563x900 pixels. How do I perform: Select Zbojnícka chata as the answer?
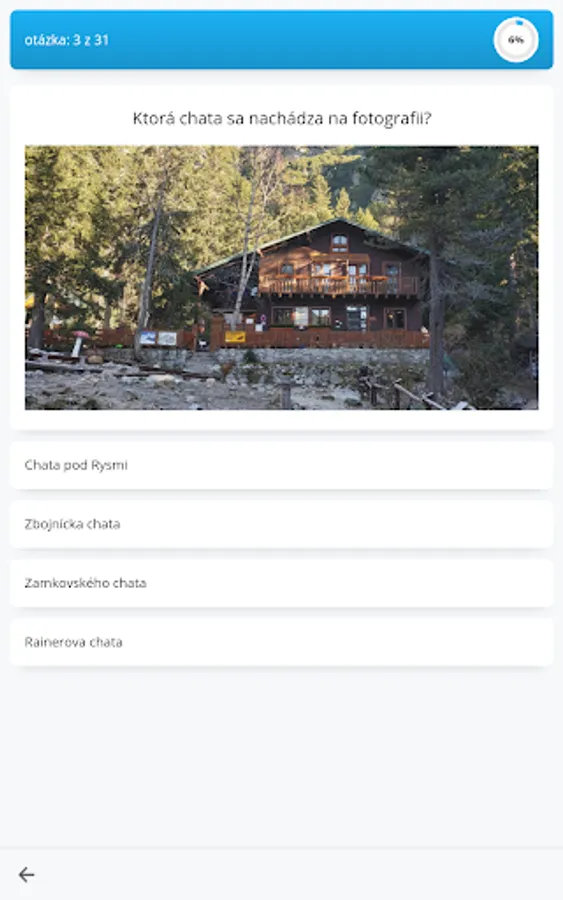coord(281,524)
